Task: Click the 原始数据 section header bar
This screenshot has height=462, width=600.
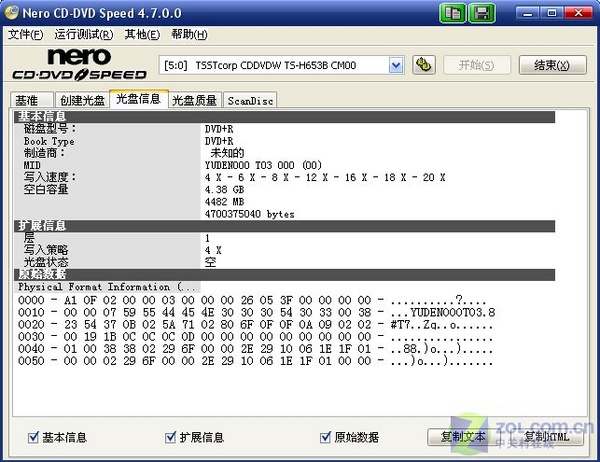Action: tap(284, 274)
